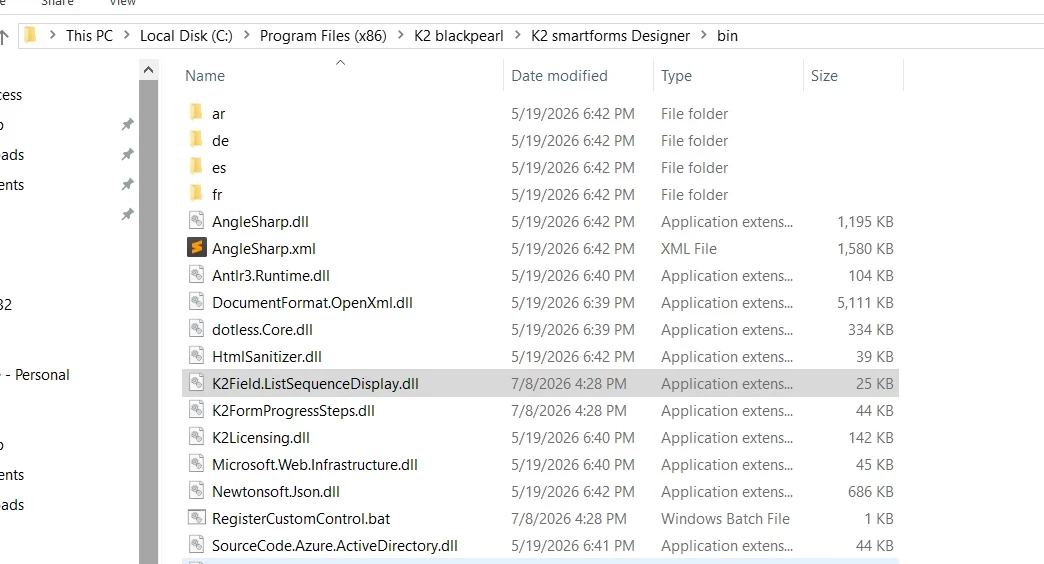Click the DocumentFormat.OpenXml.dll file icon
This screenshot has height=564, width=1044.
point(196,302)
